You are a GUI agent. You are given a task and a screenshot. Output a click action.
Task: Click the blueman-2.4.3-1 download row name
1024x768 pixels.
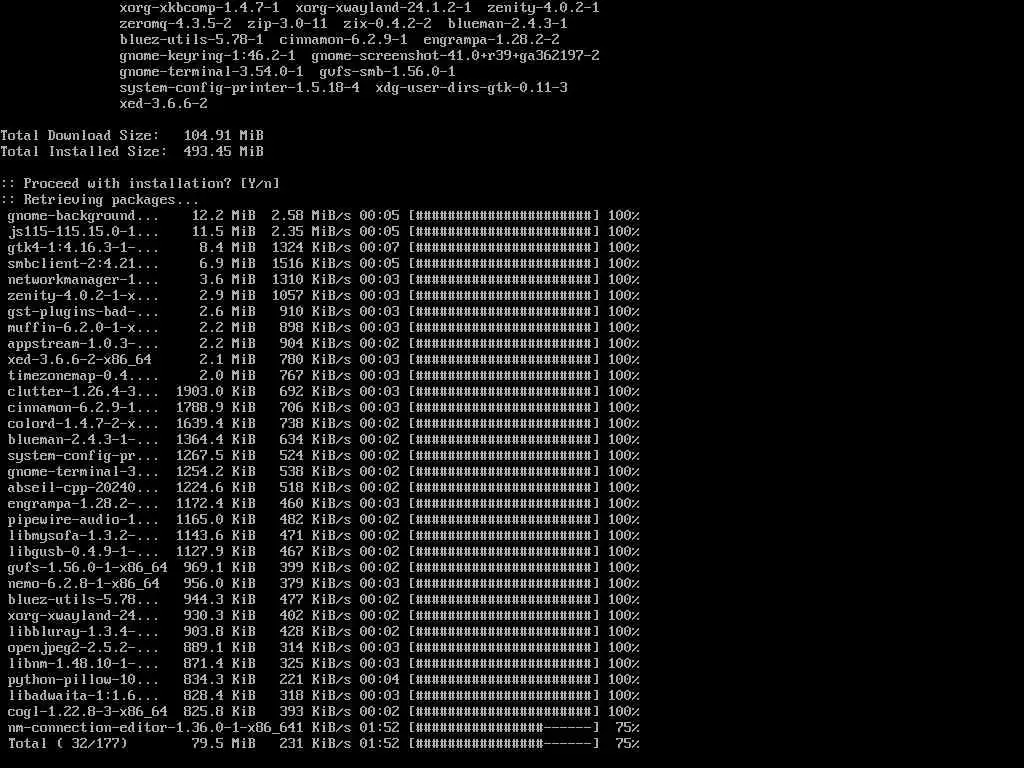point(83,440)
